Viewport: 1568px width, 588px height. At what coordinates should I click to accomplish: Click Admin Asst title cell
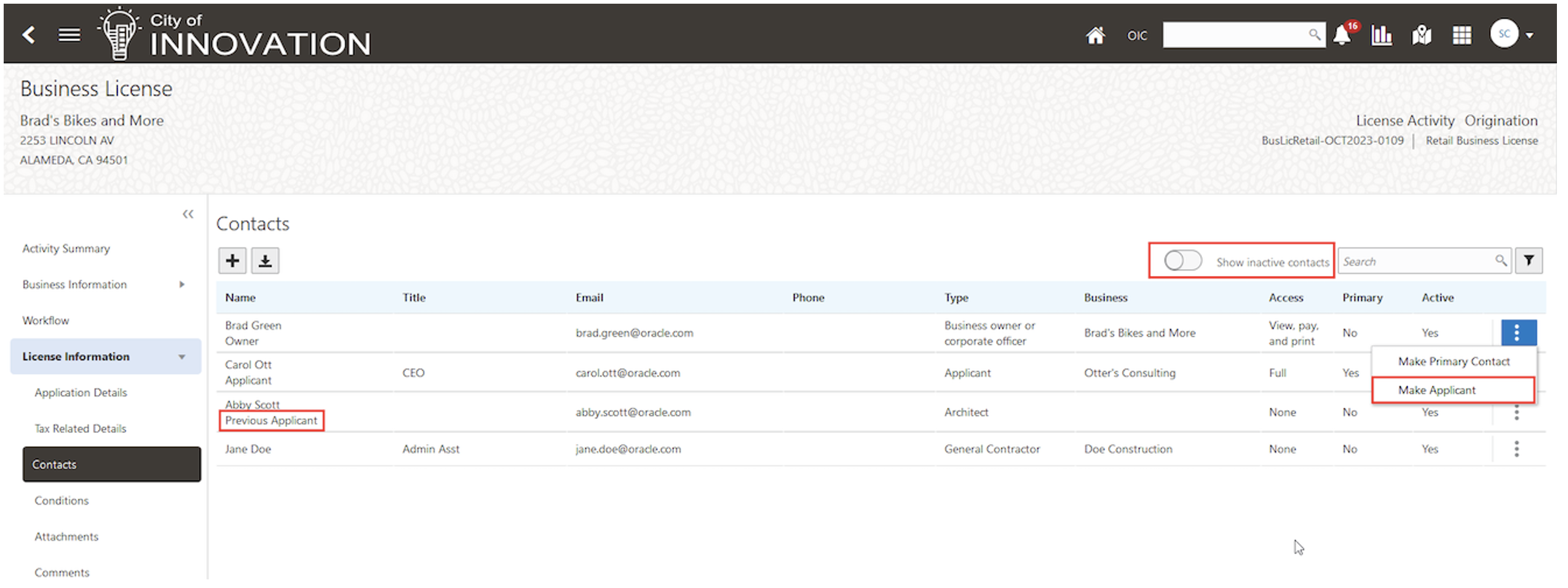click(x=430, y=449)
